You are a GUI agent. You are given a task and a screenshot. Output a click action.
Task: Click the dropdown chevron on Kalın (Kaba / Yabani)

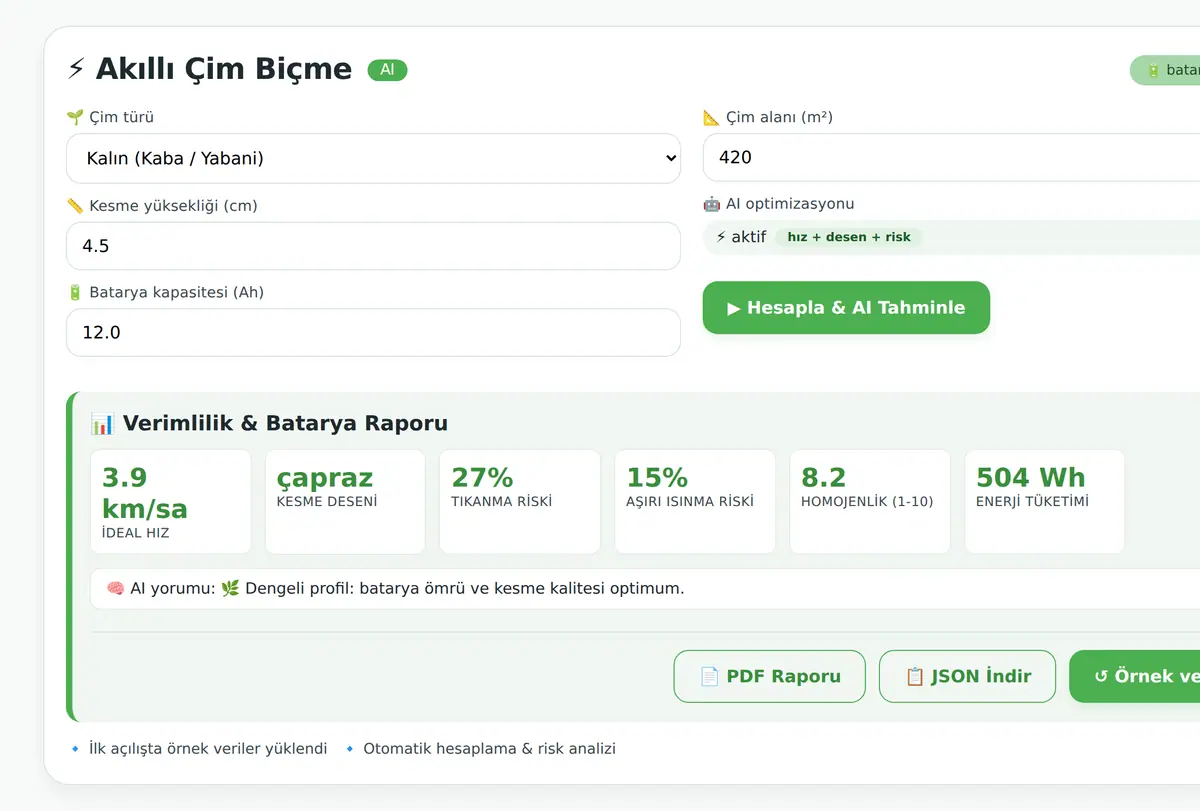pyautogui.click(x=670, y=158)
